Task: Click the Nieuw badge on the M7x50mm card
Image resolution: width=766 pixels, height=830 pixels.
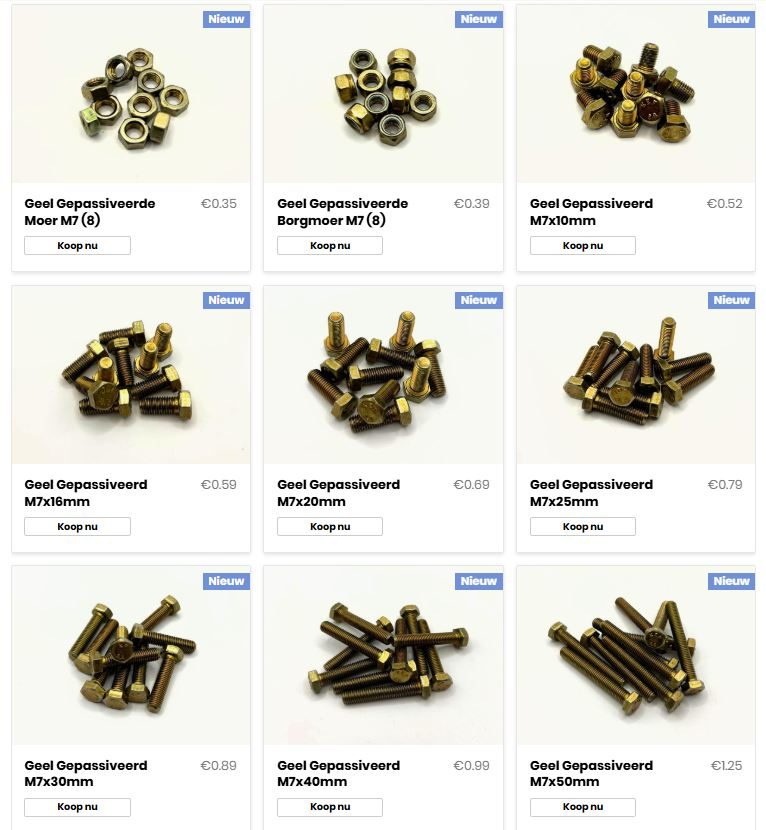Action: point(731,581)
